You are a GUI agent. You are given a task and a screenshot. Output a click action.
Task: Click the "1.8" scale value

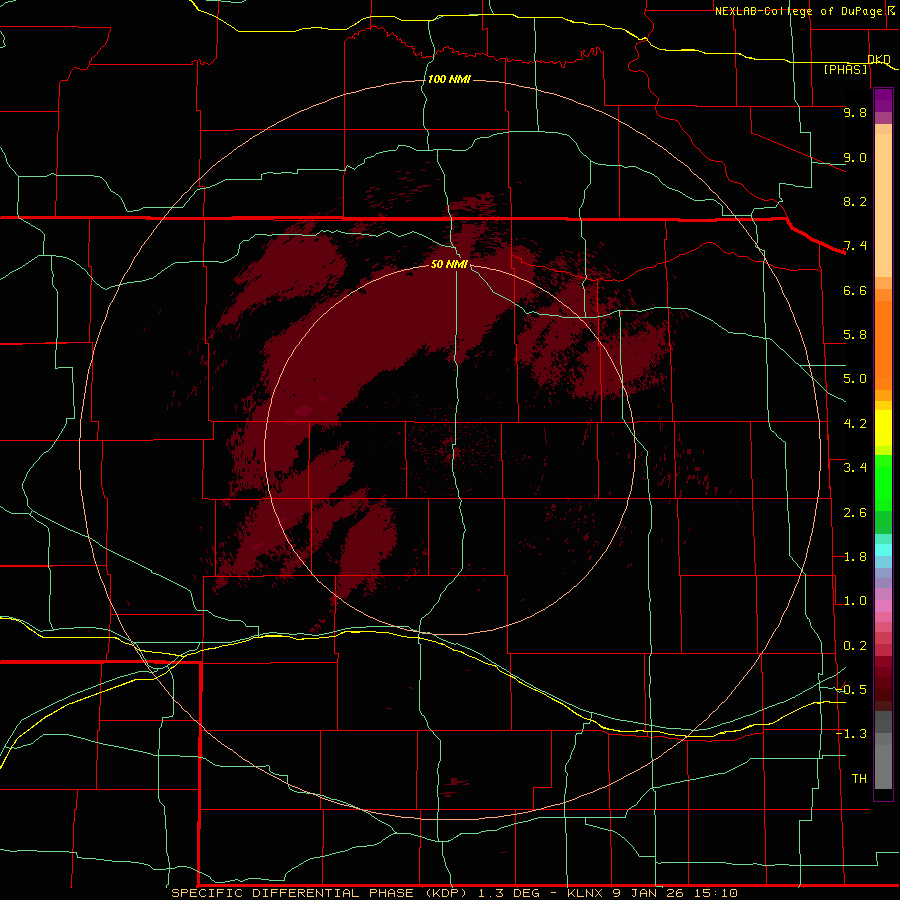(x=855, y=557)
